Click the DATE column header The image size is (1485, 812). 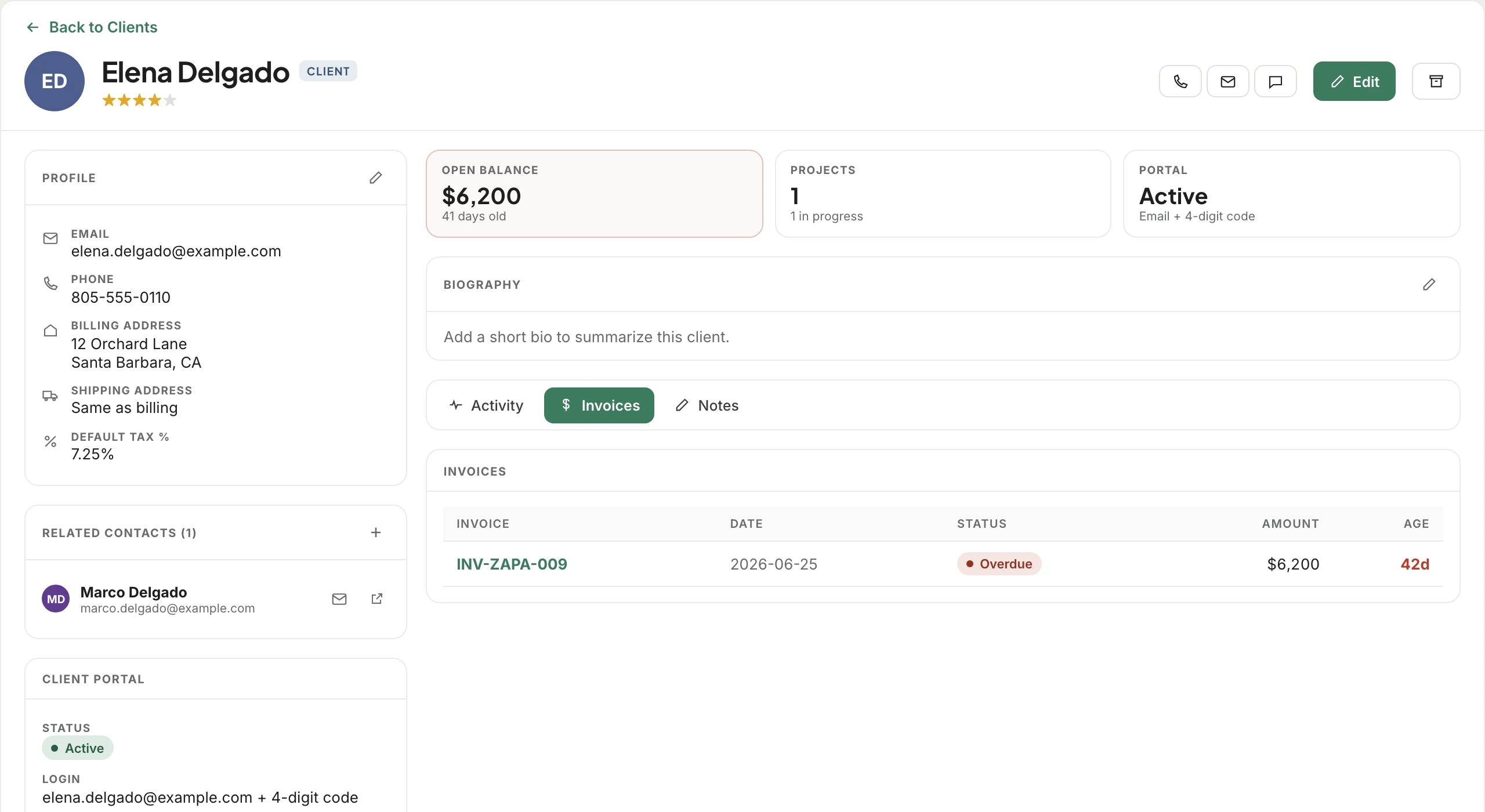coord(746,524)
